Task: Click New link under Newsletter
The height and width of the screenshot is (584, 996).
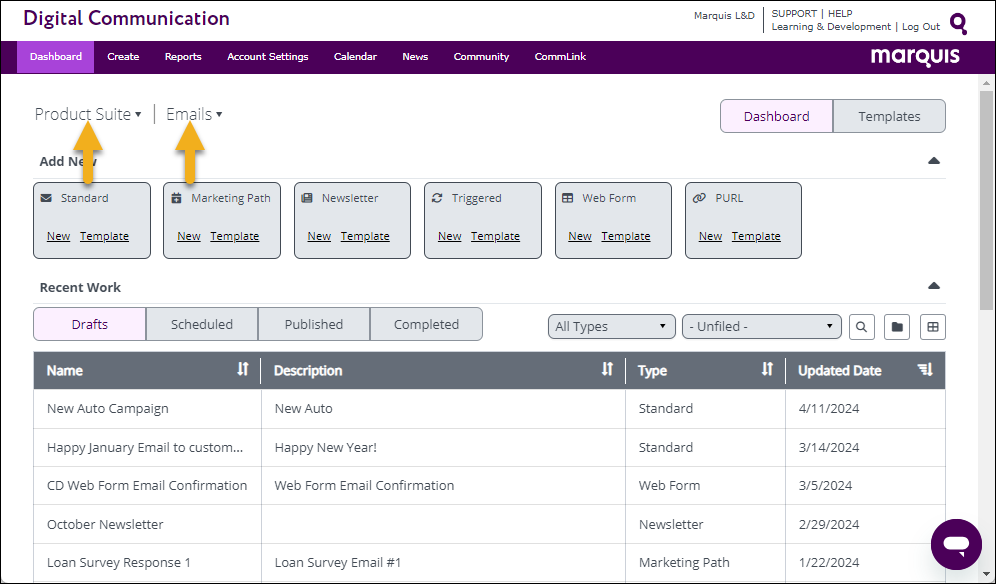Action: tap(319, 237)
